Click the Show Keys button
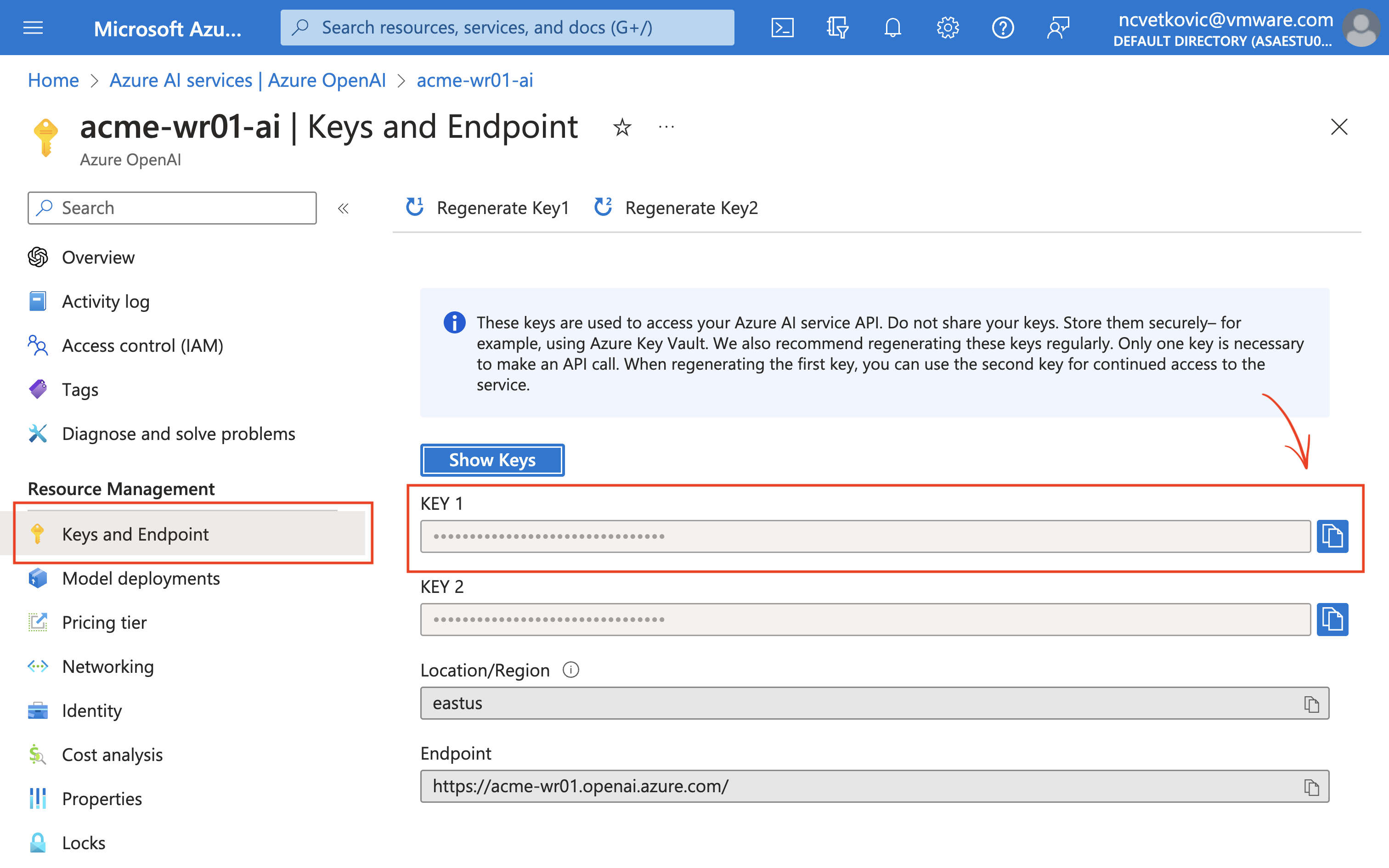The height and width of the screenshot is (868, 1389). [492, 460]
